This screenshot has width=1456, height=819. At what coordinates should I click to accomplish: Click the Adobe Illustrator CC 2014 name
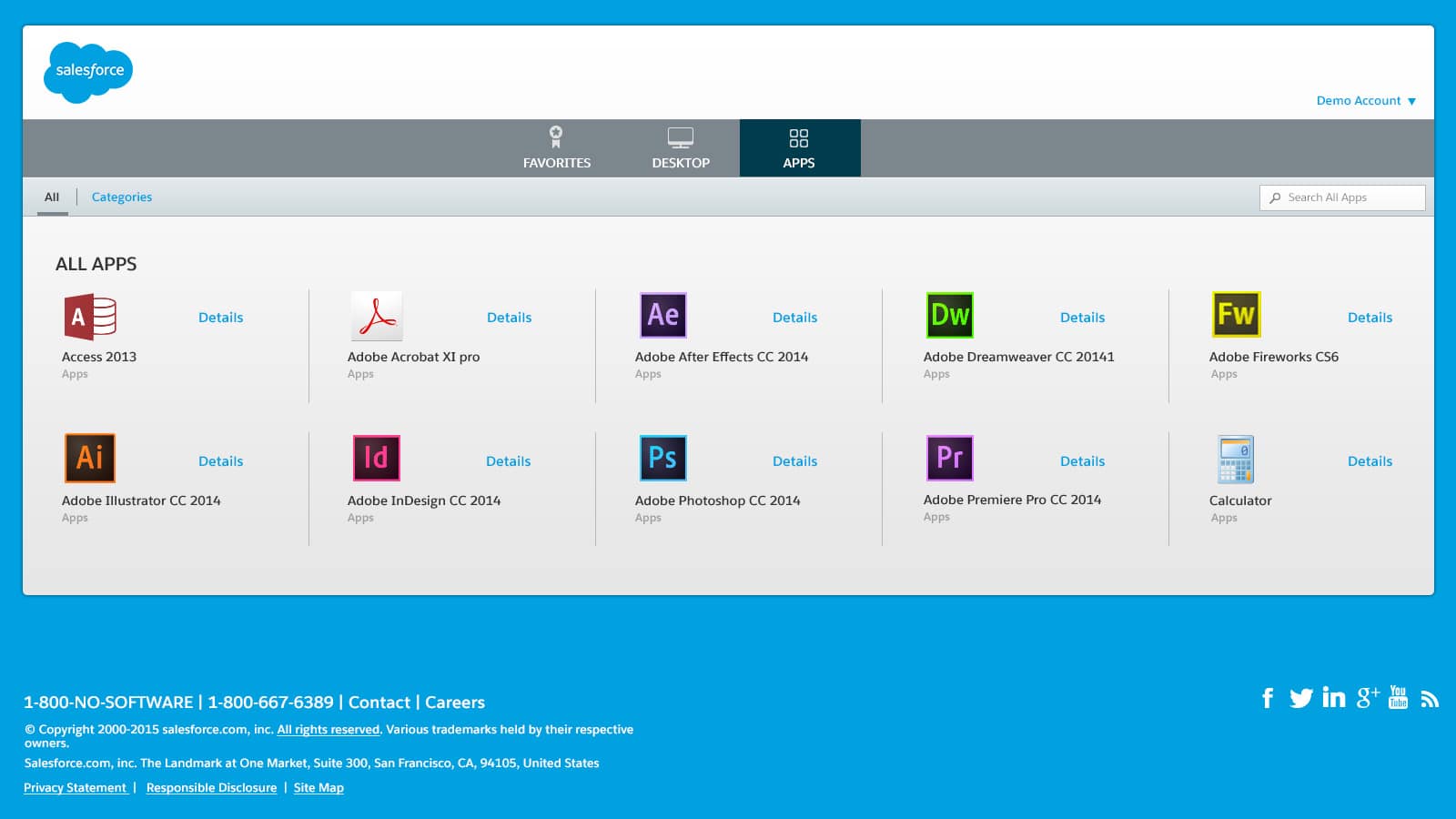point(141,500)
